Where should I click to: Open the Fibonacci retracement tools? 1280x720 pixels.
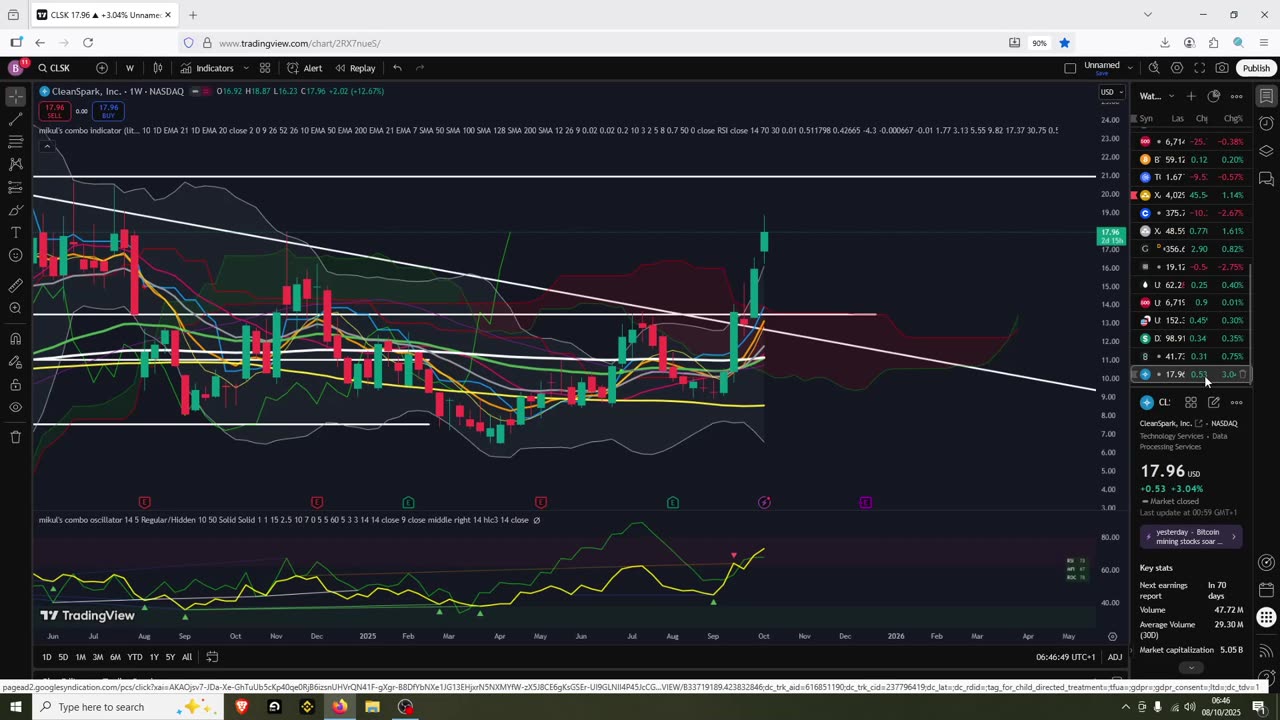(x=15, y=142)
